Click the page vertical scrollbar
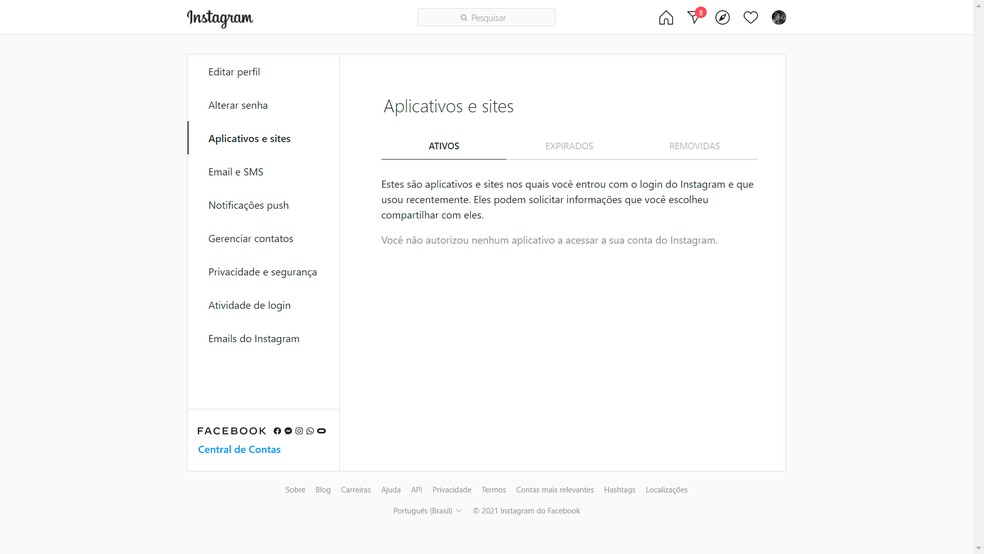Image resolution: width=984 pixels, height=554 pixels. click(x=978, y=277)
